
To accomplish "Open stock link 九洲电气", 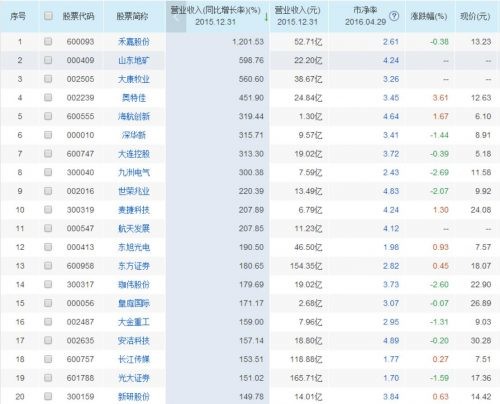I will pos(134,172).
